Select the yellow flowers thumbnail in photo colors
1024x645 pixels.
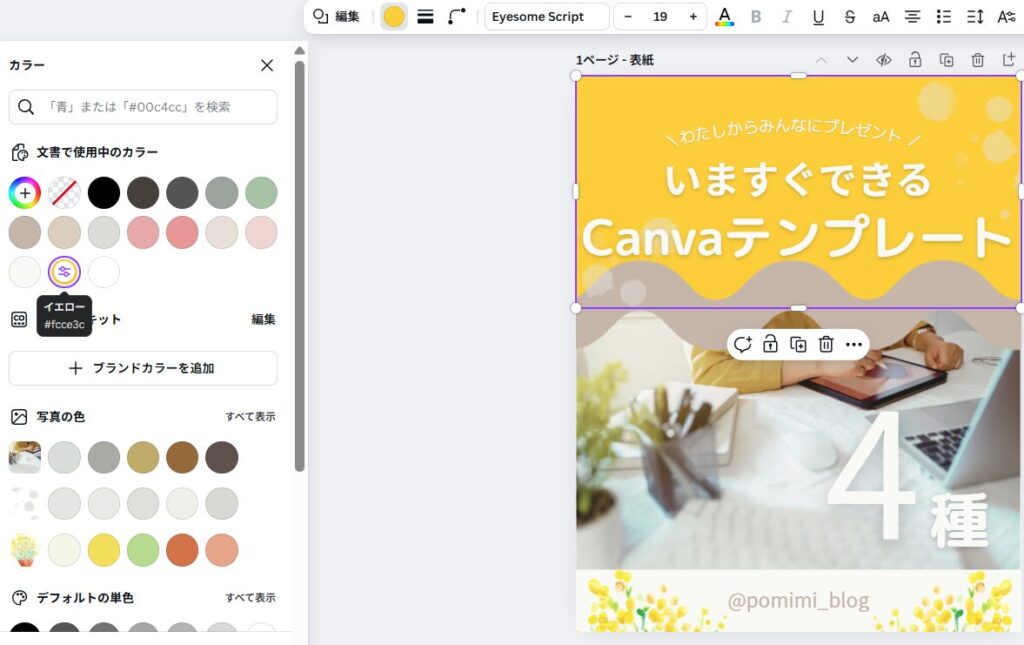point(25,550)
